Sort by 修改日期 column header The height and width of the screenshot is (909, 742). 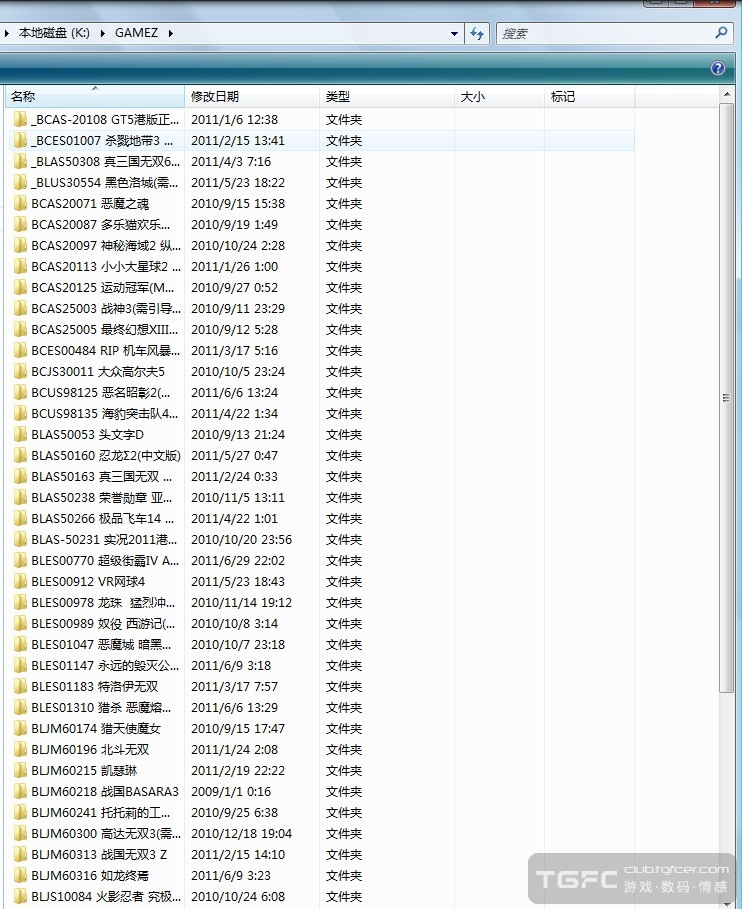click(x=252, y=97)
